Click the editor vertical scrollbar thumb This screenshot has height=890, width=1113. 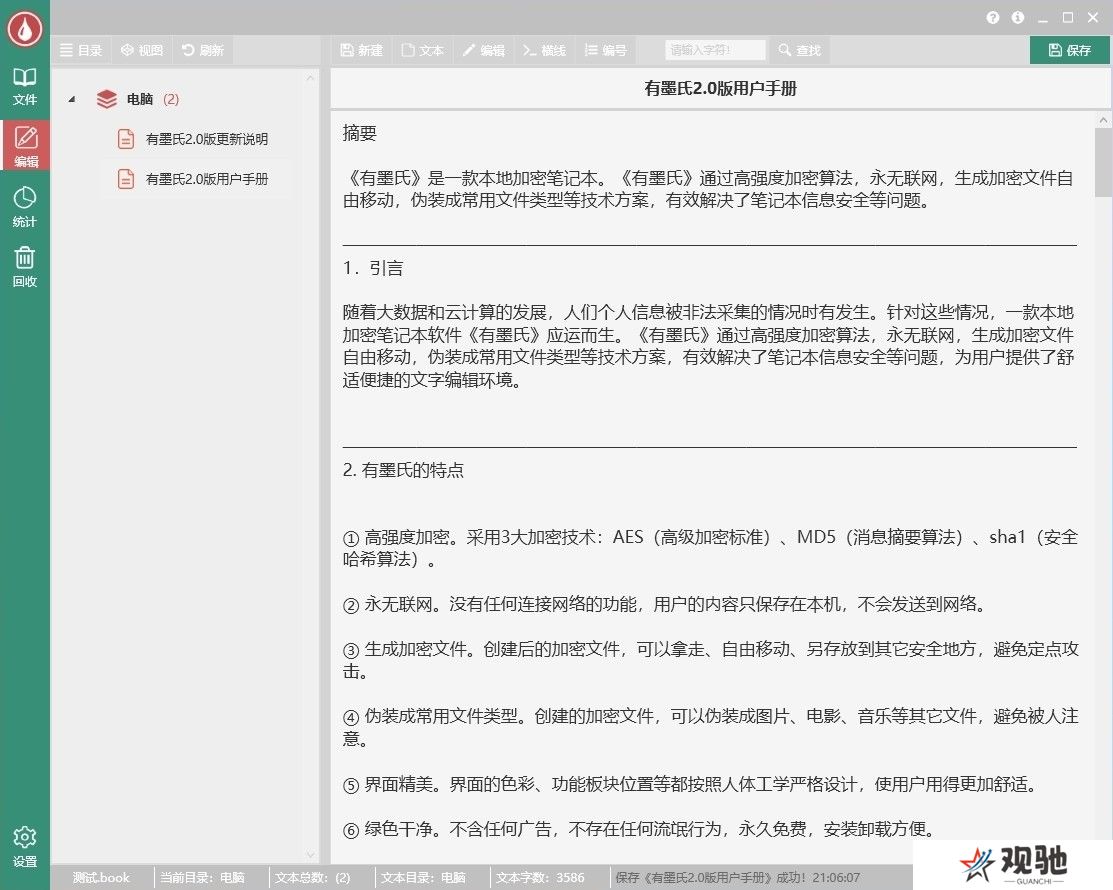pyautogui.click(x=1103, y=163)
